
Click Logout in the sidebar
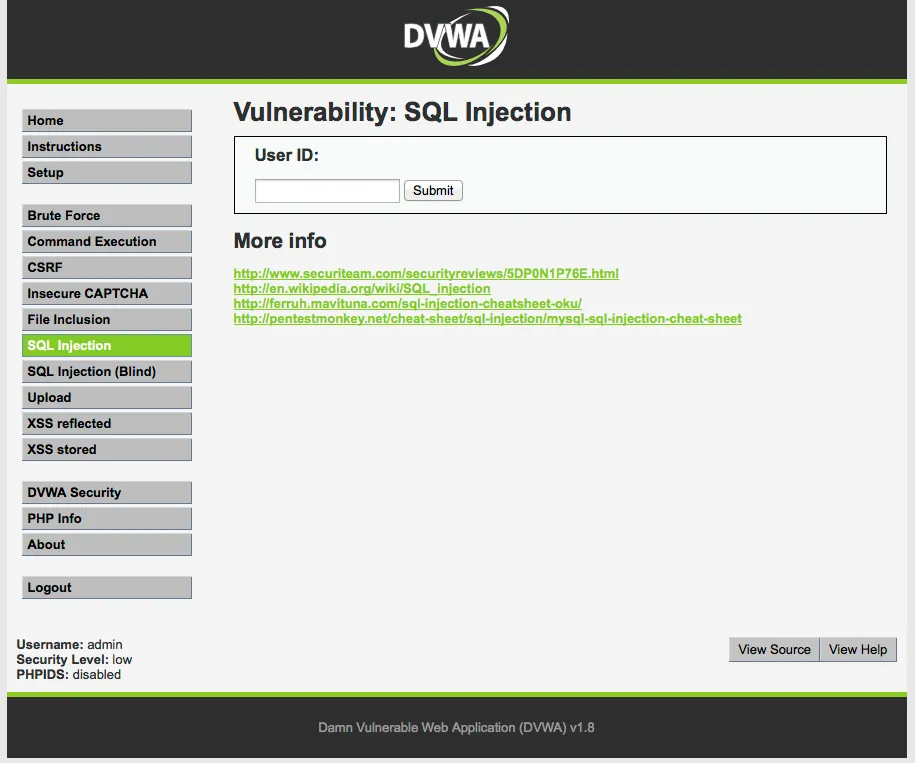click(106, 587)
